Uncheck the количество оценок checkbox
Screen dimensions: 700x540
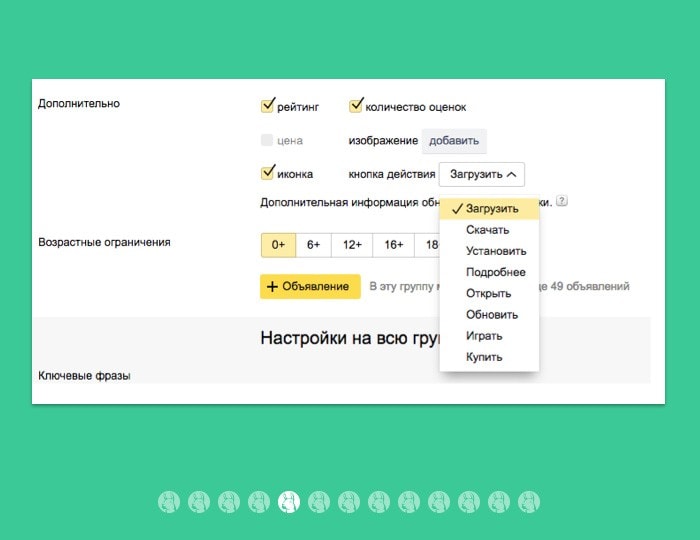(355, 106)
